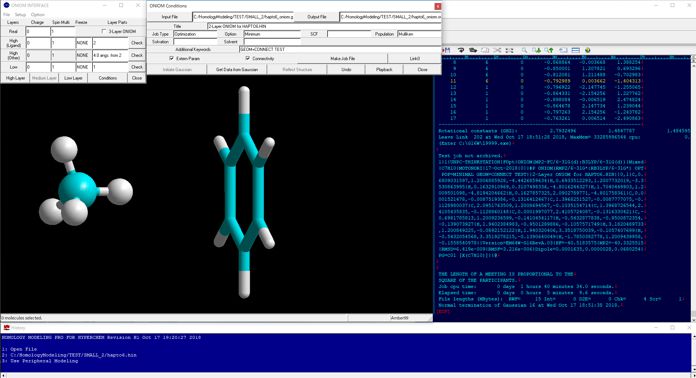
Task: Open the SCF dropdown field
Action: click(x=349, y=34)
